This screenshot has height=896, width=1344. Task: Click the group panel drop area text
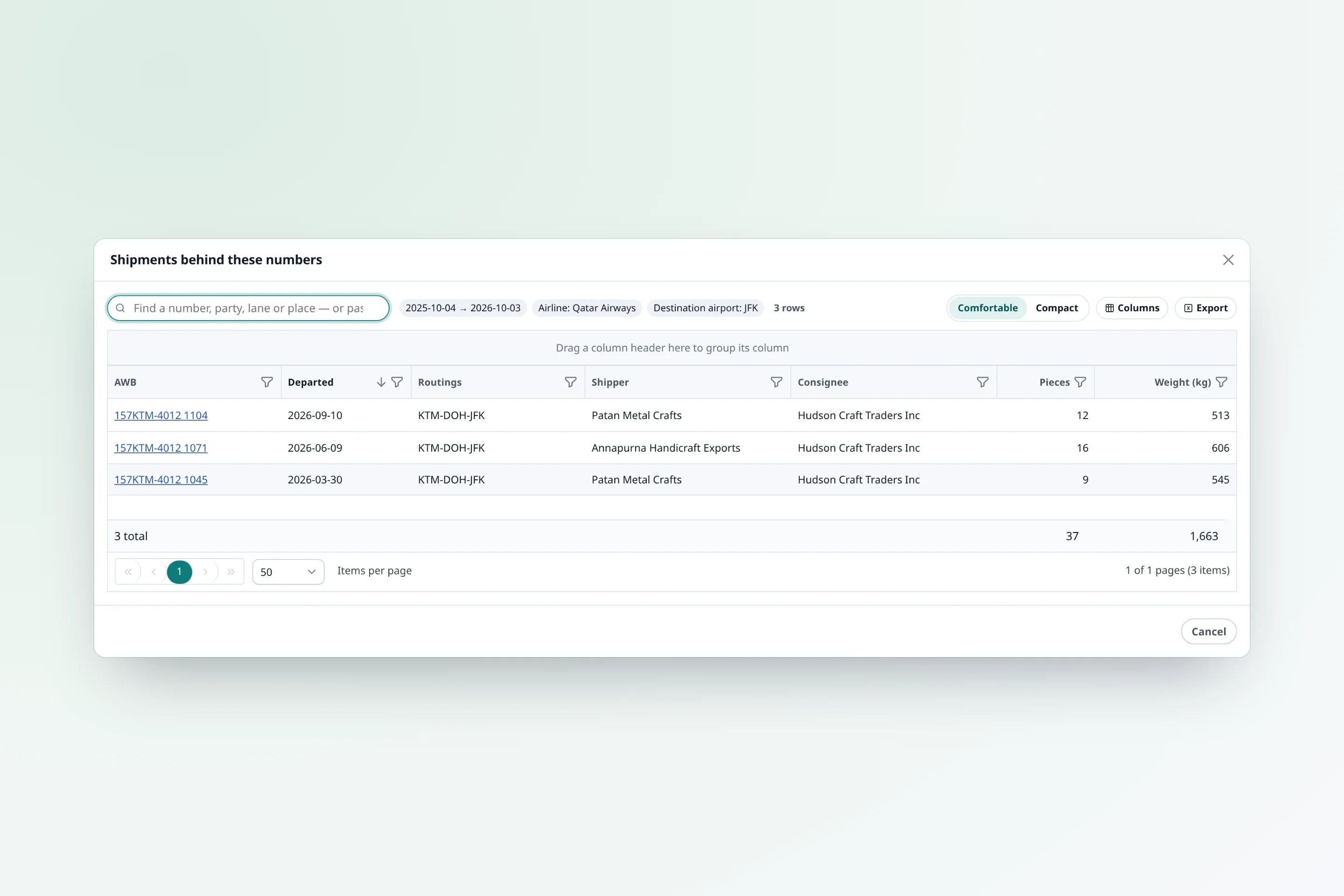[x=672, y=348]
